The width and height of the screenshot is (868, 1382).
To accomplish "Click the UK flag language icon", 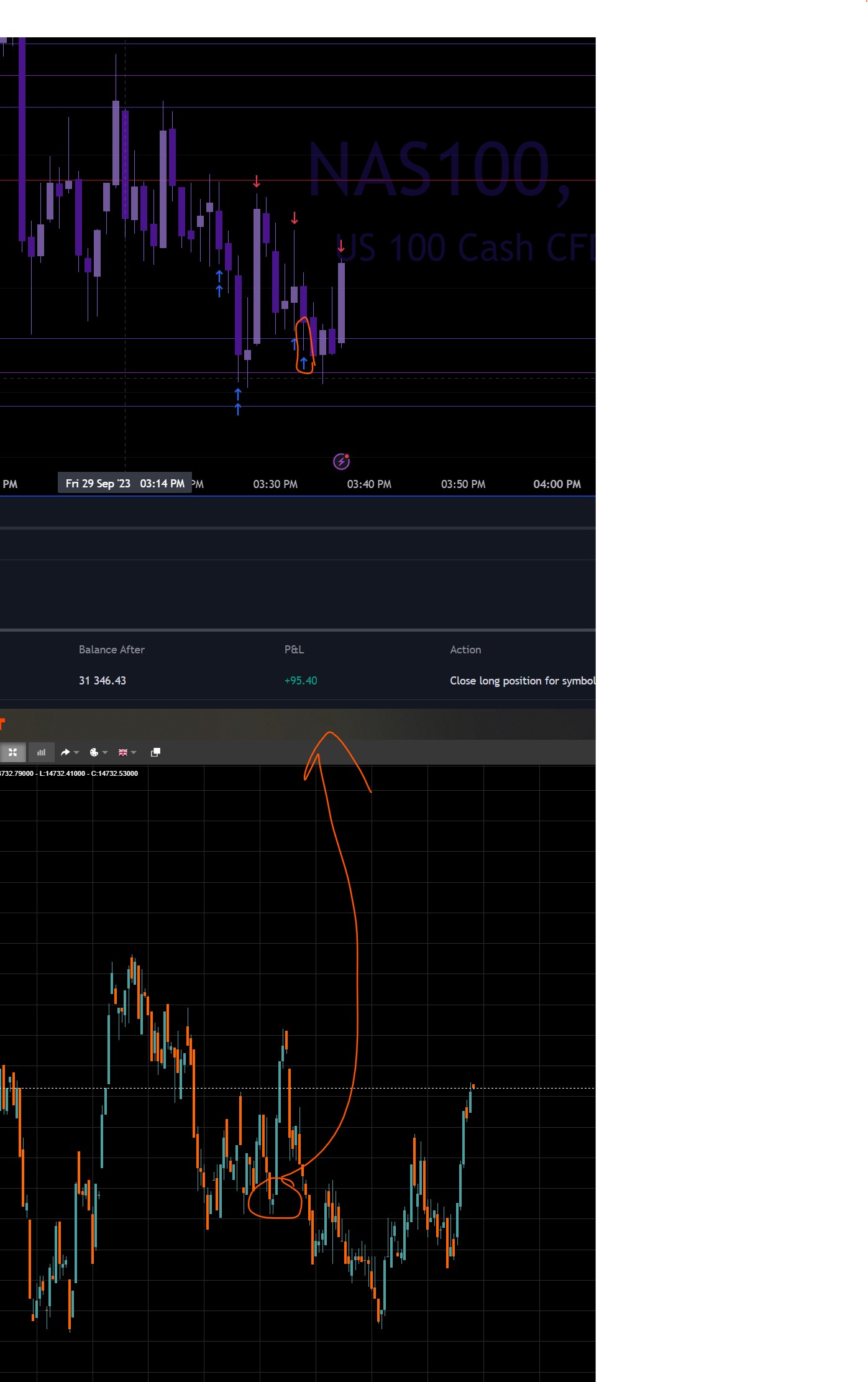I will pos(123,752).
